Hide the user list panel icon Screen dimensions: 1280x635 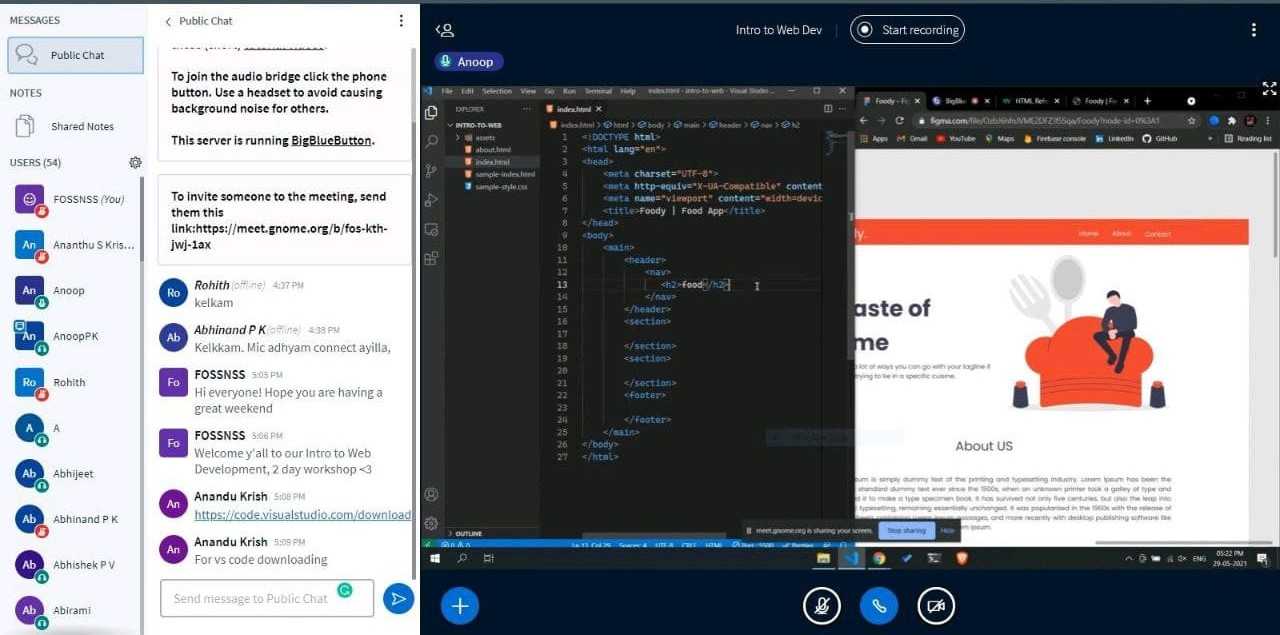tap(445, 30)
